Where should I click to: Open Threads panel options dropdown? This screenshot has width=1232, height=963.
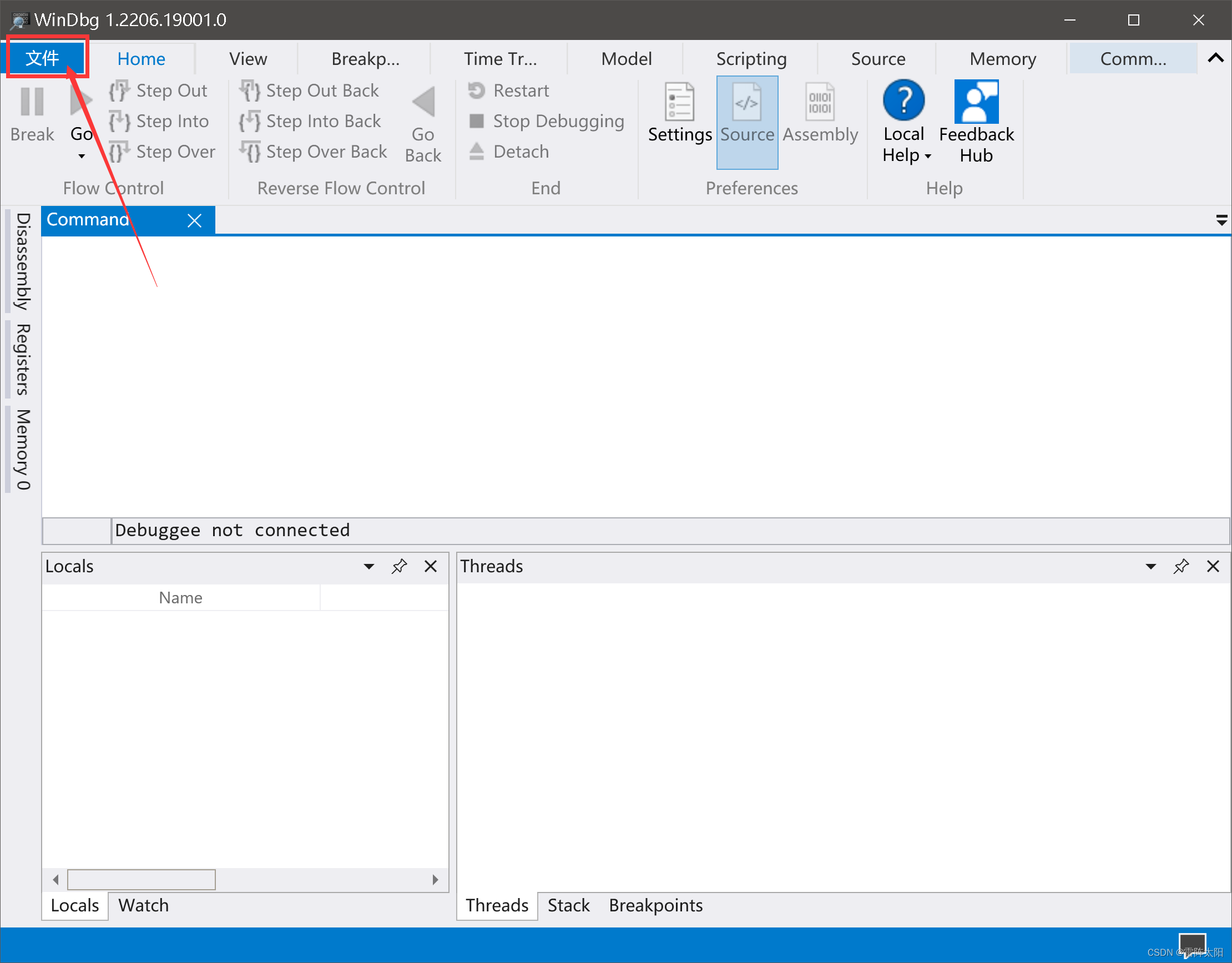[1151, 566]
